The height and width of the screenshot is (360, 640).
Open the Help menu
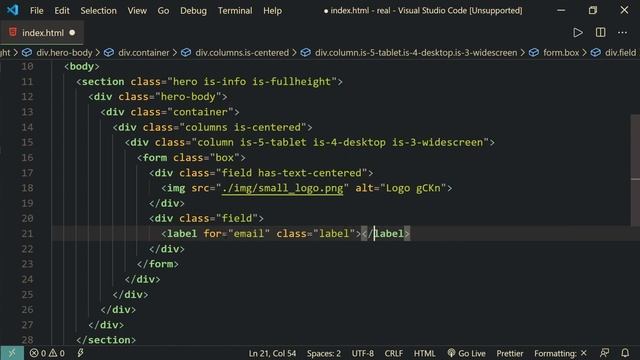pyautogui.click(x=272, y=11)
